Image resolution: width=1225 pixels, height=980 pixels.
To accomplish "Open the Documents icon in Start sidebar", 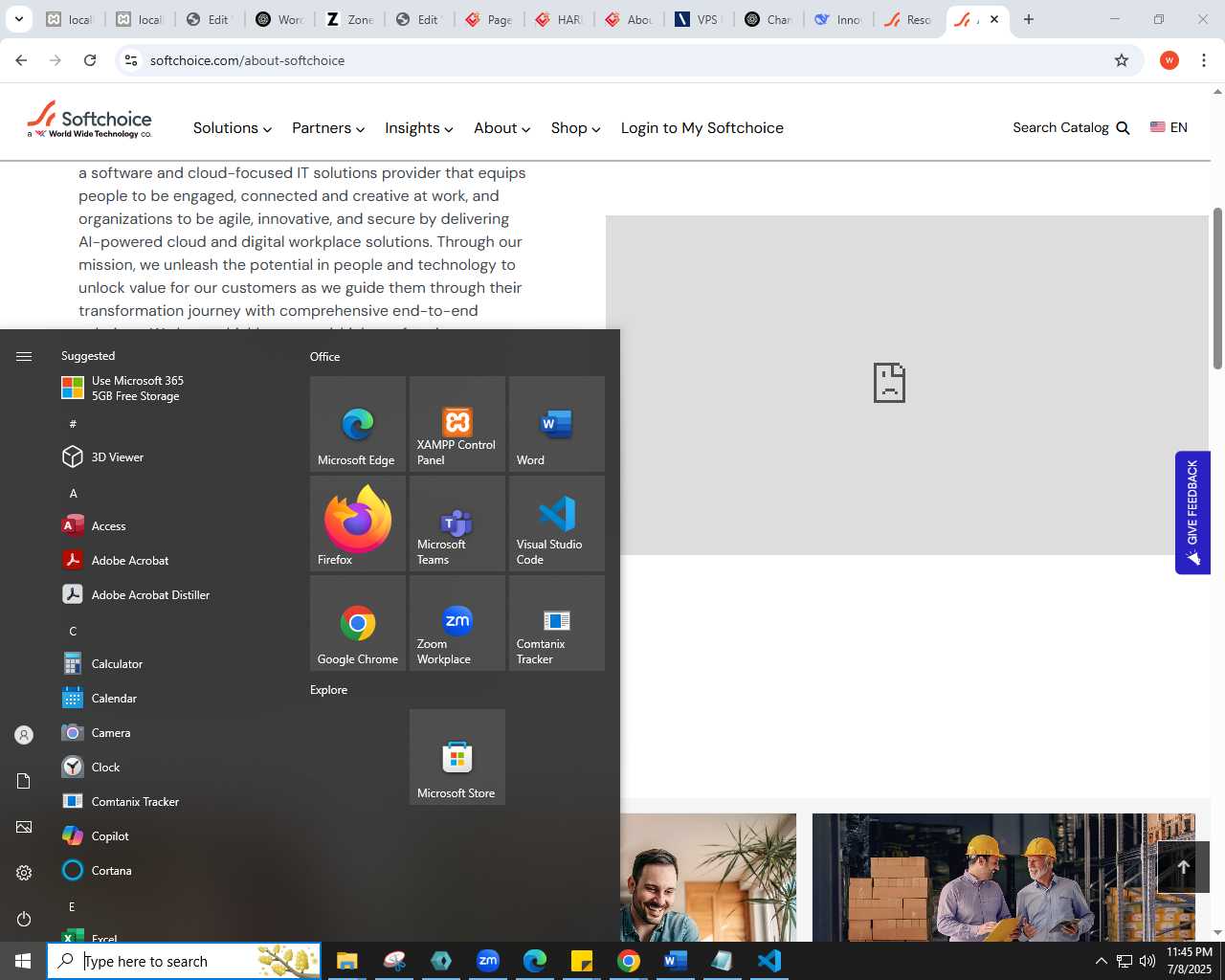I will point(24,781).
